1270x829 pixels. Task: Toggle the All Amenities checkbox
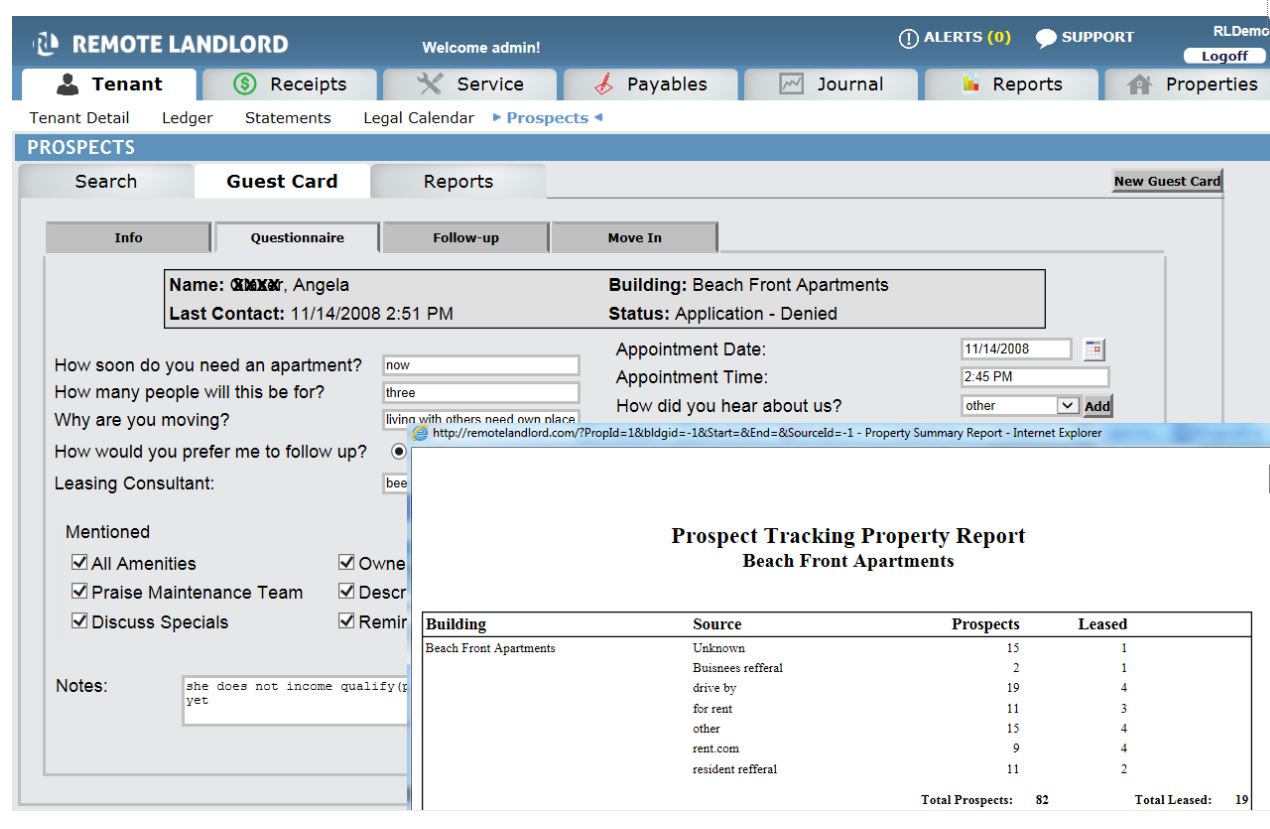tap(79, 564)
